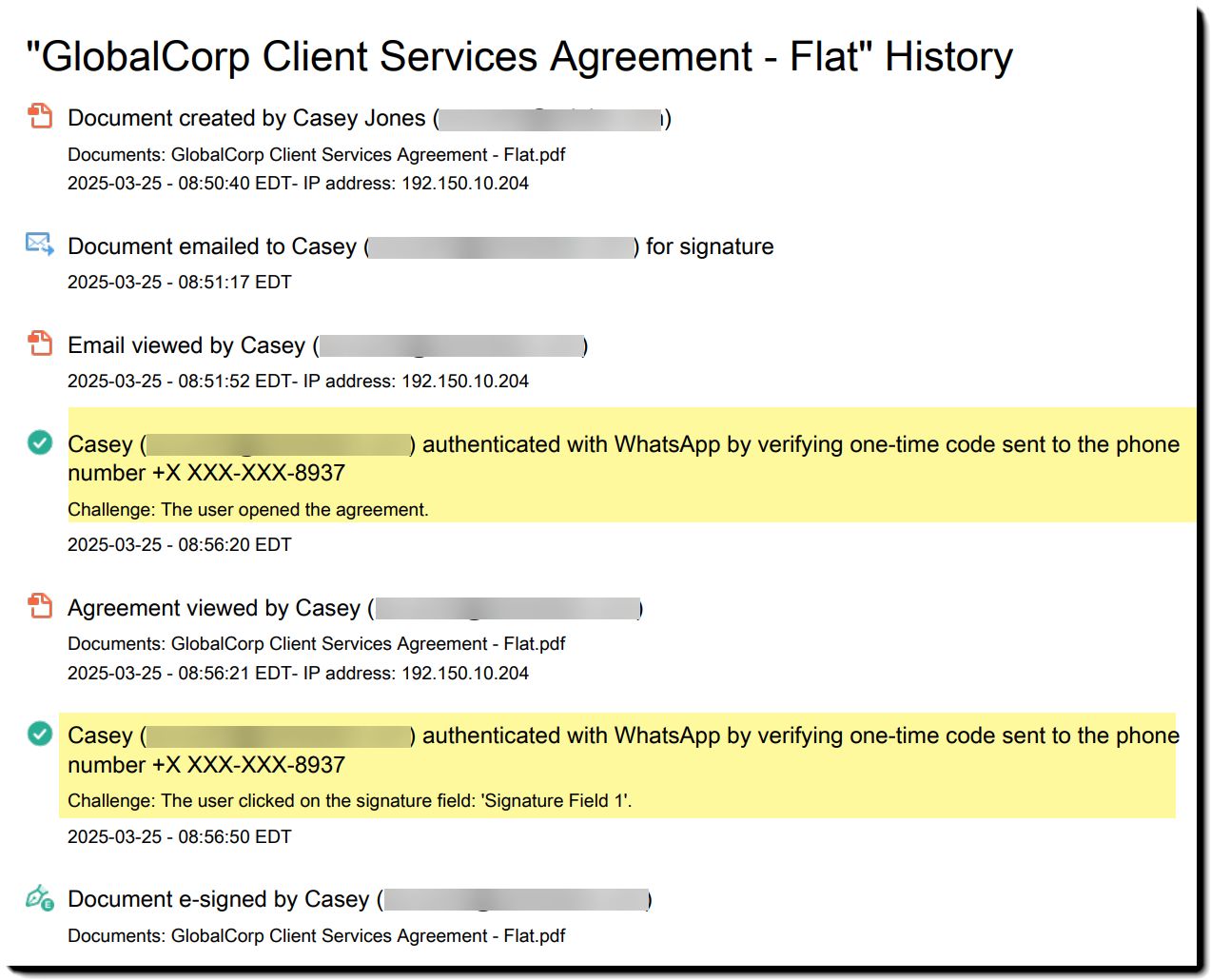Click Challenge text mentioning Signature Field 1
Image resolution: width=1211 pixels, height=980 pixels.
[350, 801]
